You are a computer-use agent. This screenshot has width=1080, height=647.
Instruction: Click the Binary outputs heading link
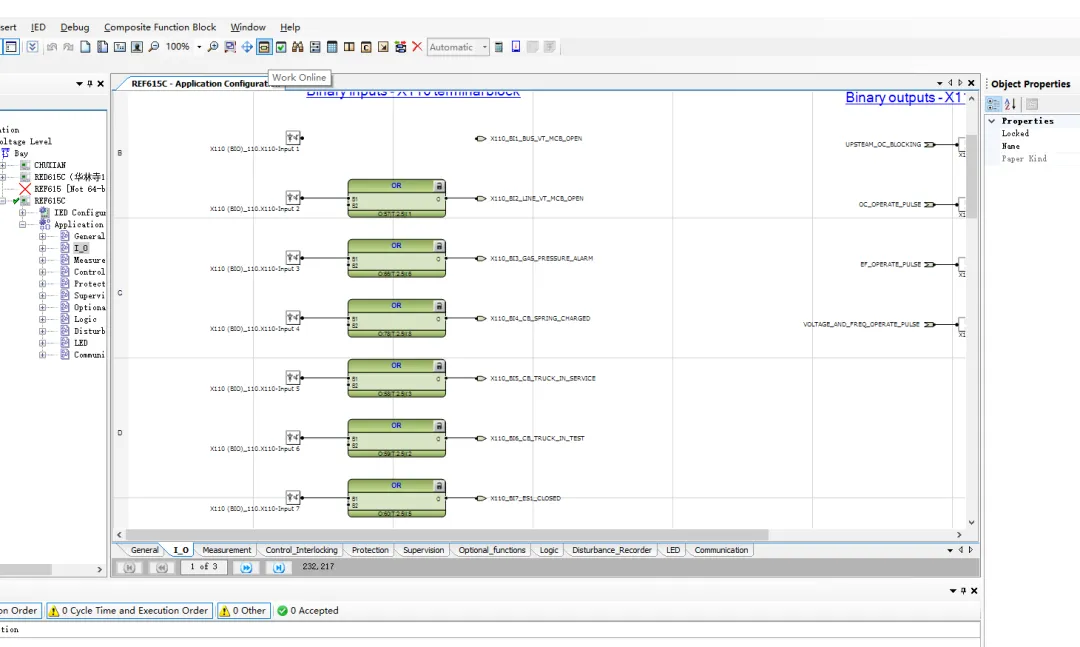[x=905, y=98]
